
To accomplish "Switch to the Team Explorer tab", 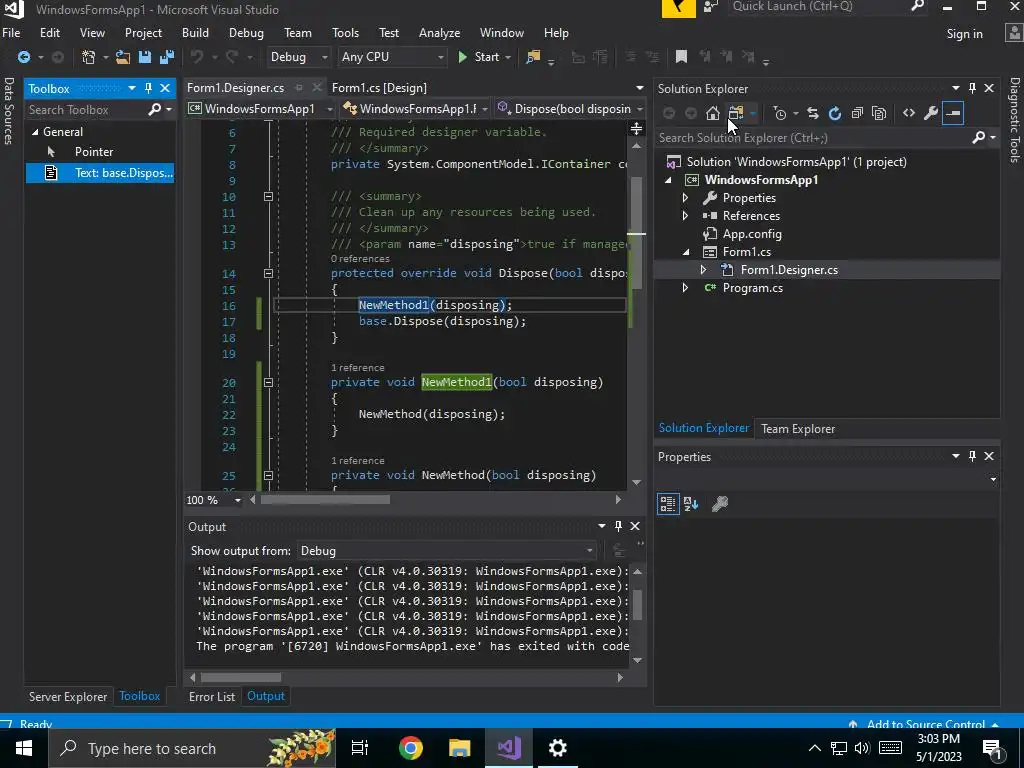I will click(x=797, y=429).
